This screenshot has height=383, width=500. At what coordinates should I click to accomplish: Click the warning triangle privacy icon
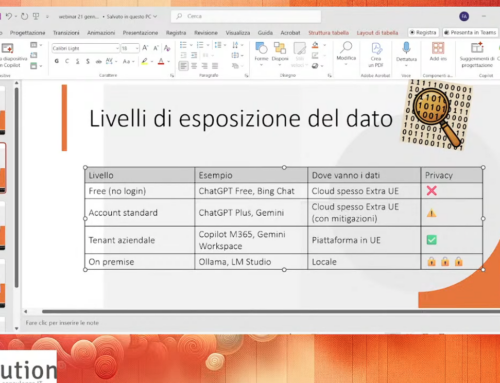click(431, 213)
